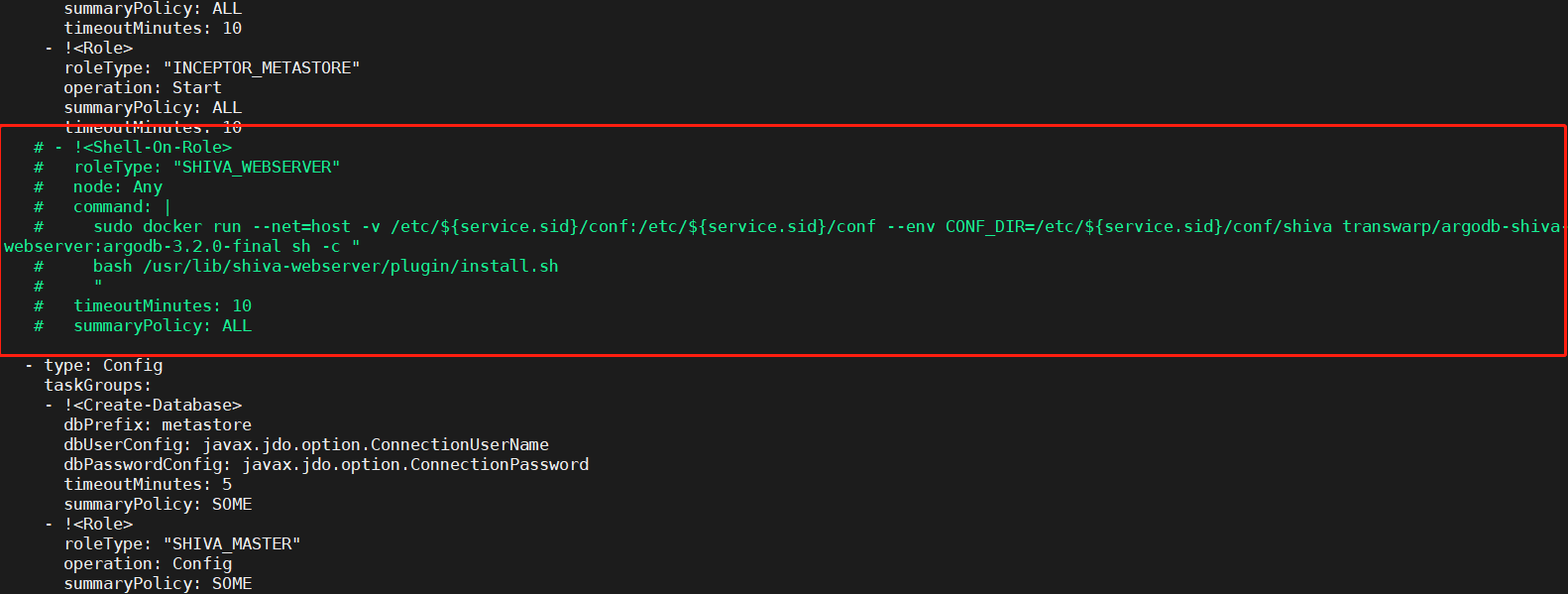Click the "taskGroups:" key
Screen dimensions: 1568x594
tap(98, 385)
